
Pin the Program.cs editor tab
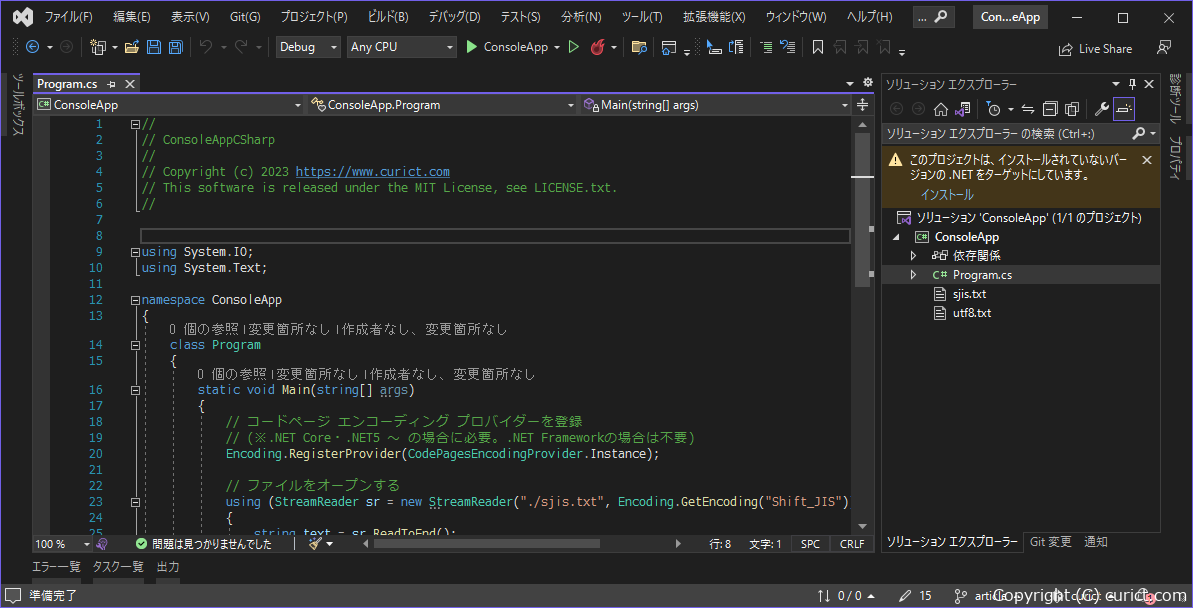(110, 84)
